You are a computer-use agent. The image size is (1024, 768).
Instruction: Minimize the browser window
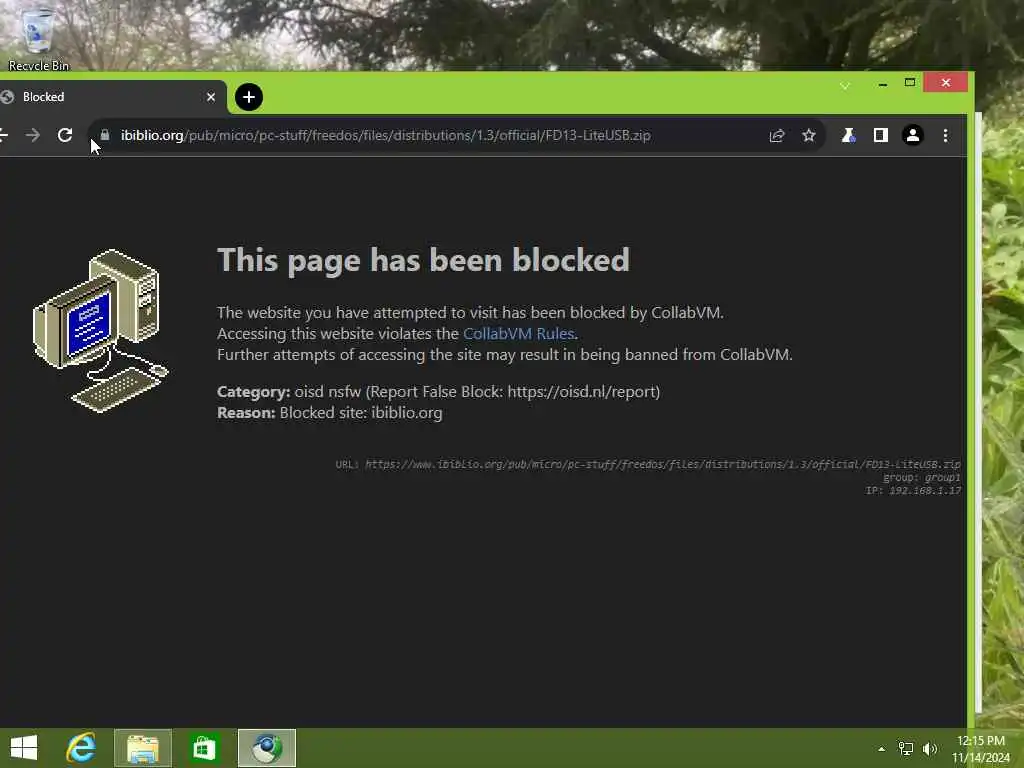(883, 84)
